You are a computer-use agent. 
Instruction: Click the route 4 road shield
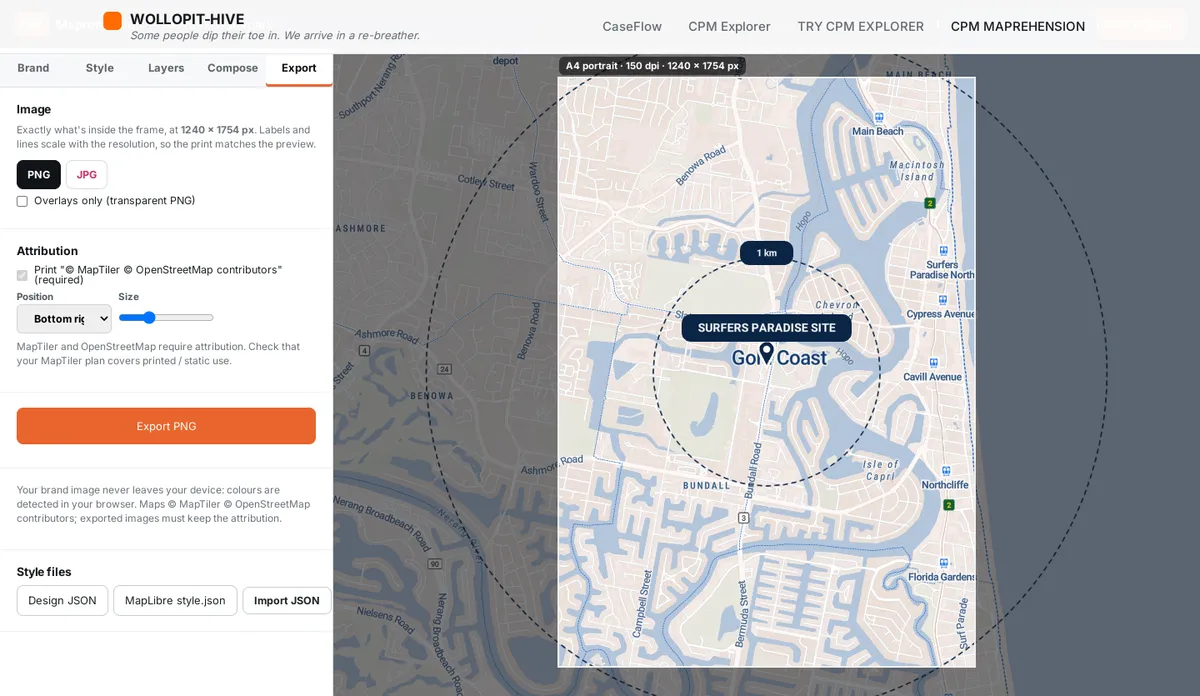tap(364, 351)
